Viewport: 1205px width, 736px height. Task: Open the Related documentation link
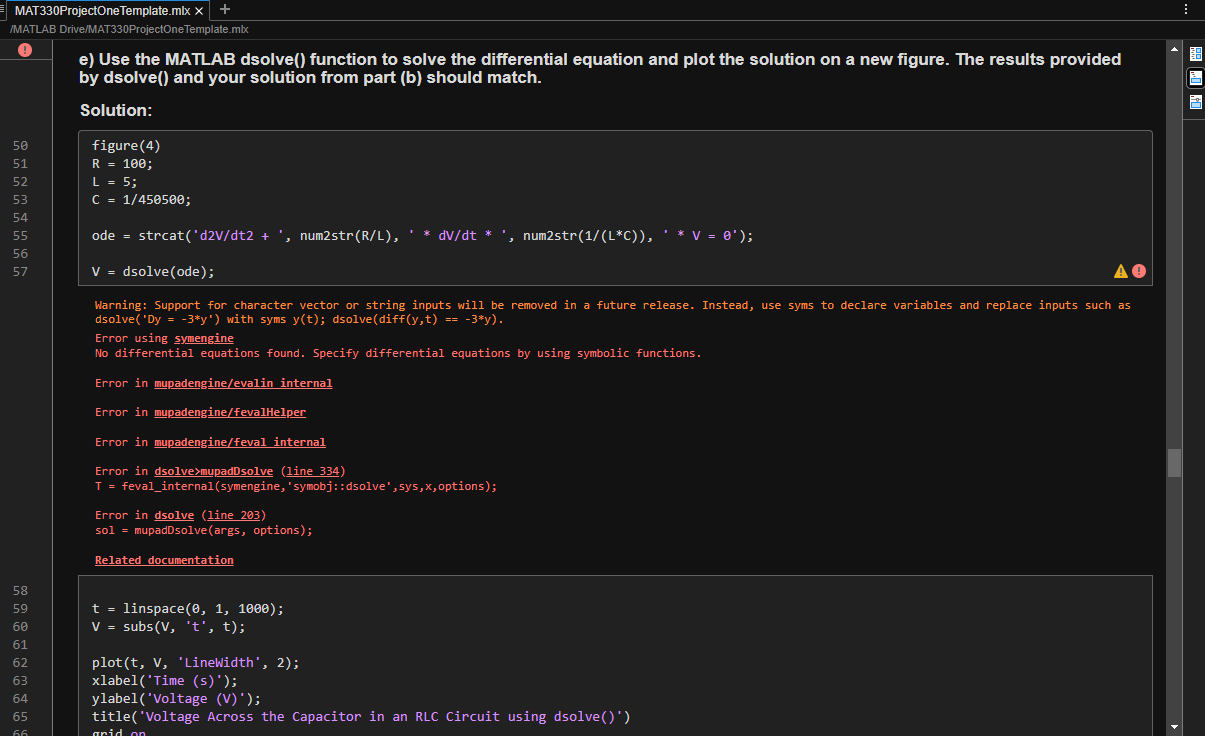point(163,560)
